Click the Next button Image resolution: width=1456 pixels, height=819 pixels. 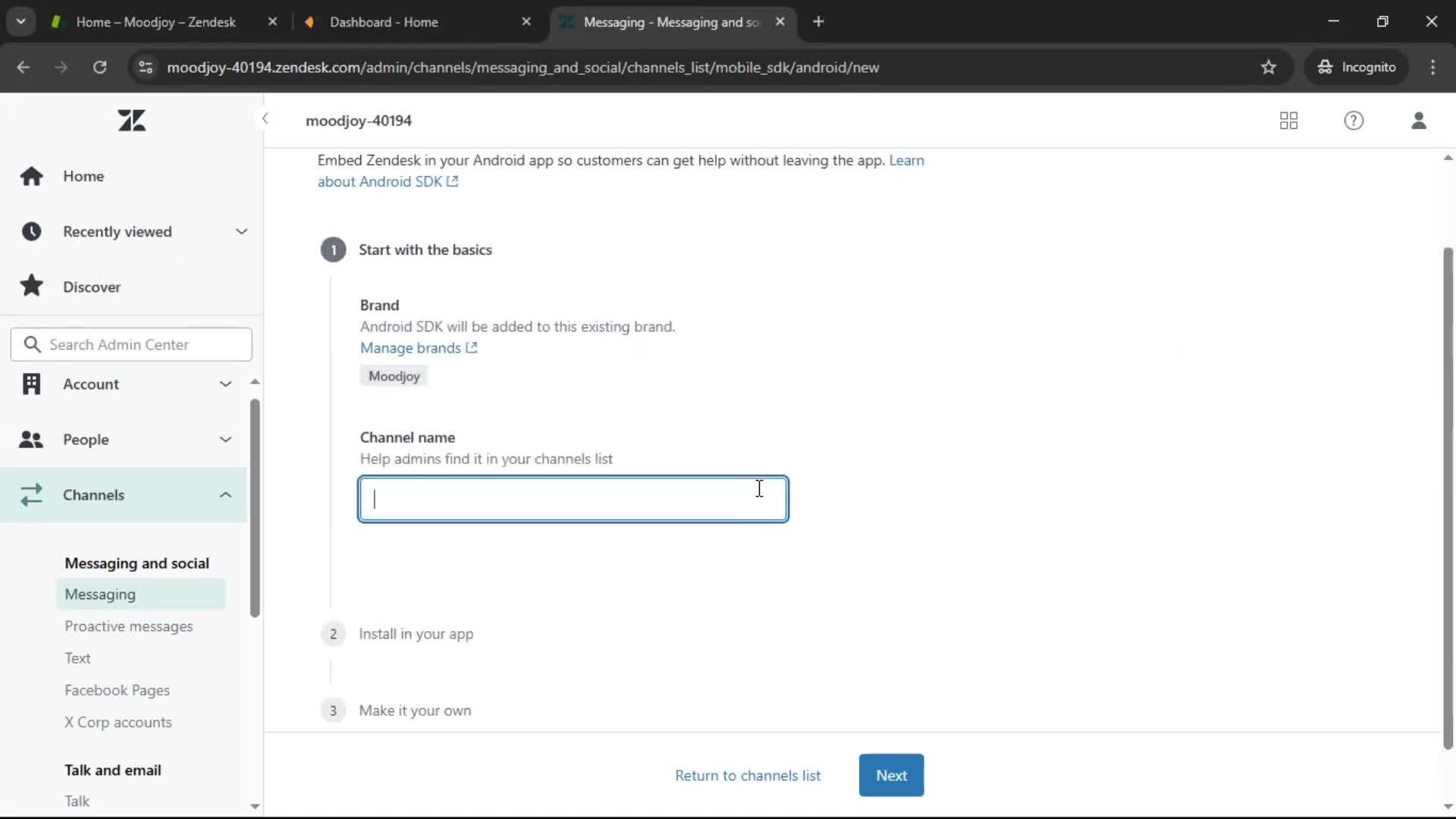[891, 775]
